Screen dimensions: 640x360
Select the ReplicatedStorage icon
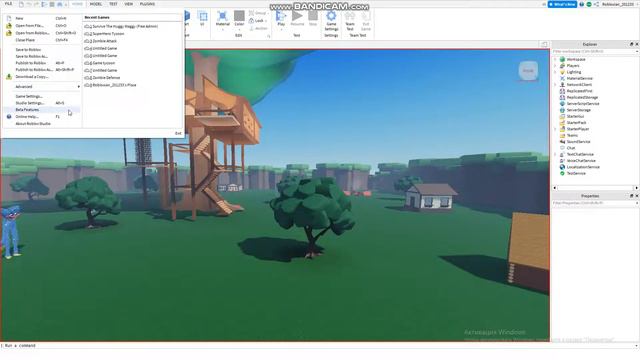562,97
